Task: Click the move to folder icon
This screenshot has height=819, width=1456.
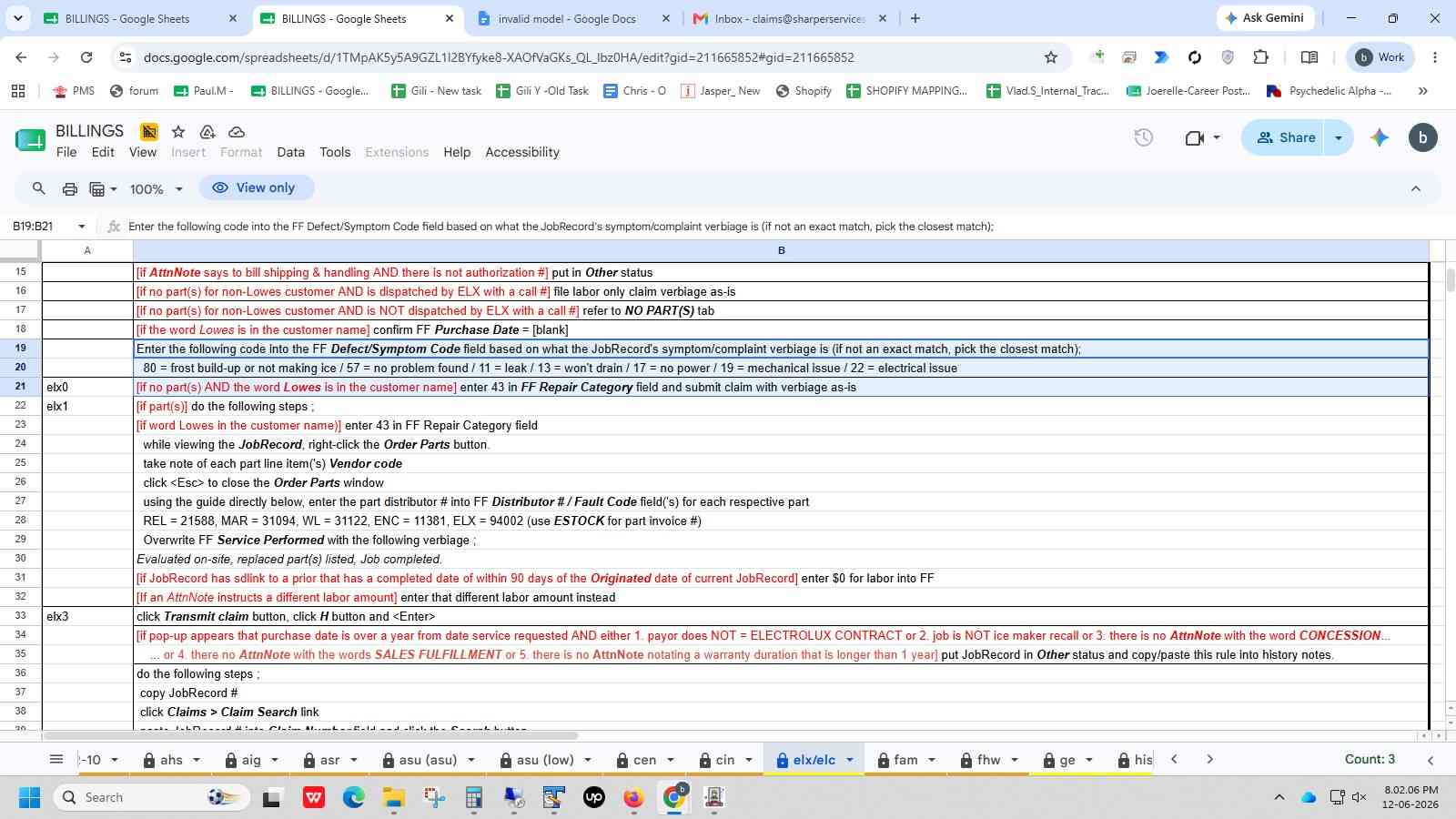Action: pyautogui.click(x=207, y=132)
